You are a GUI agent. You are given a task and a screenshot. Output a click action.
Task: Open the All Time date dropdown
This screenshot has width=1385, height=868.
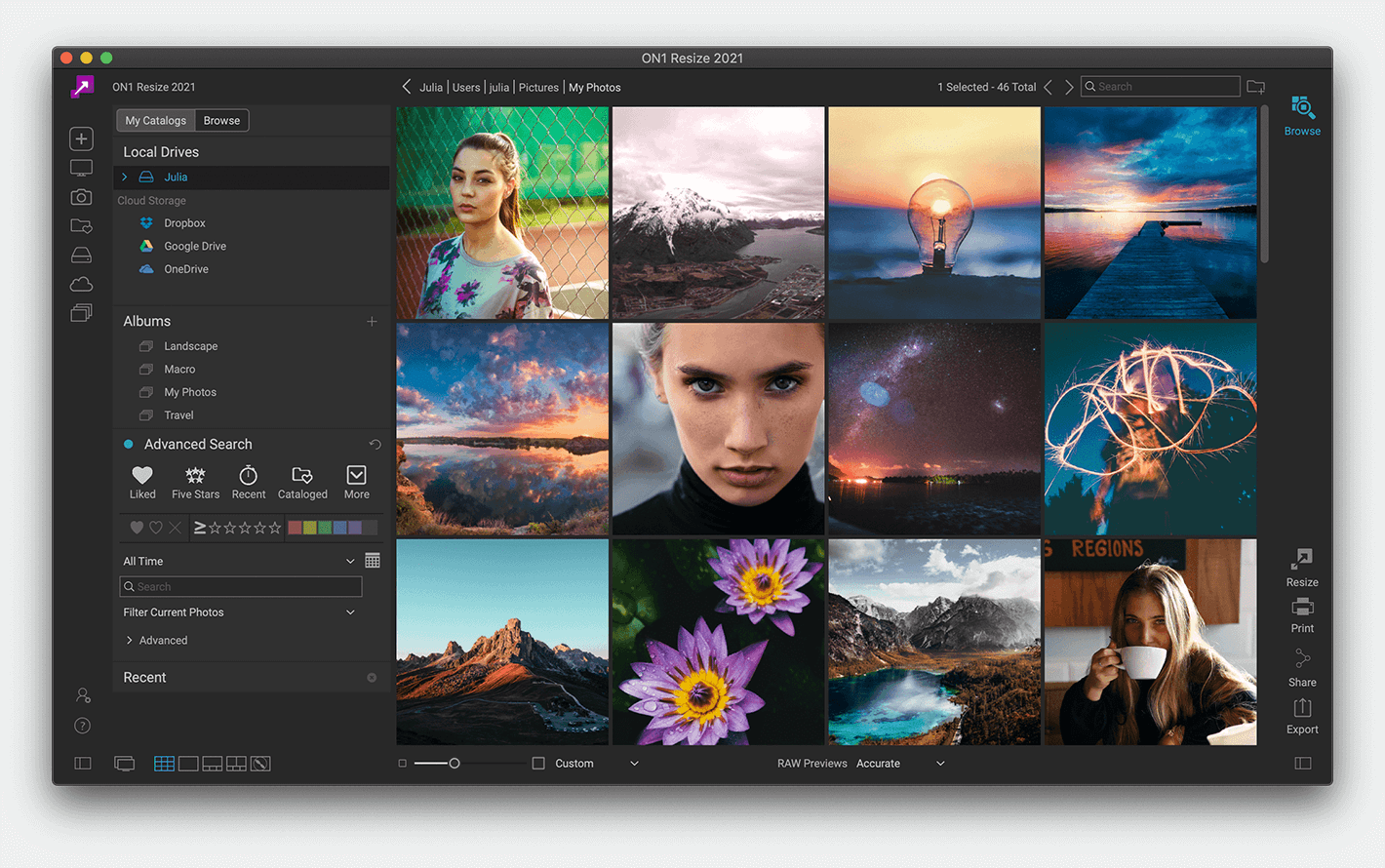point(238,562)
